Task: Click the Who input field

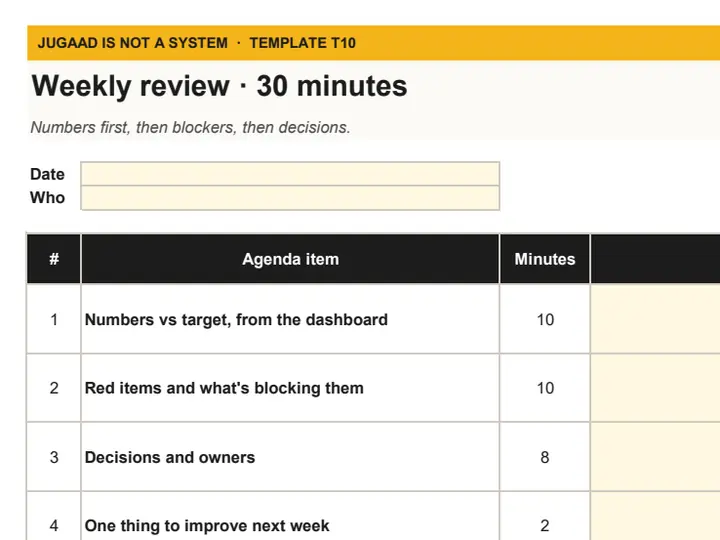Action: point(290,198)
